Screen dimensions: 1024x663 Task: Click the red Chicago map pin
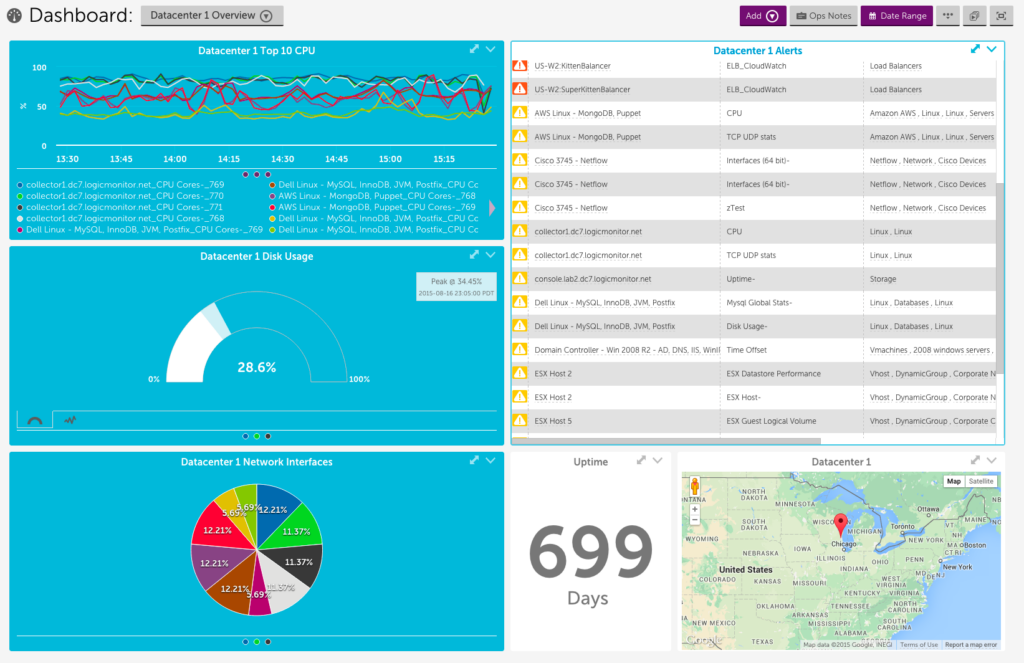[x=841, y=524]
